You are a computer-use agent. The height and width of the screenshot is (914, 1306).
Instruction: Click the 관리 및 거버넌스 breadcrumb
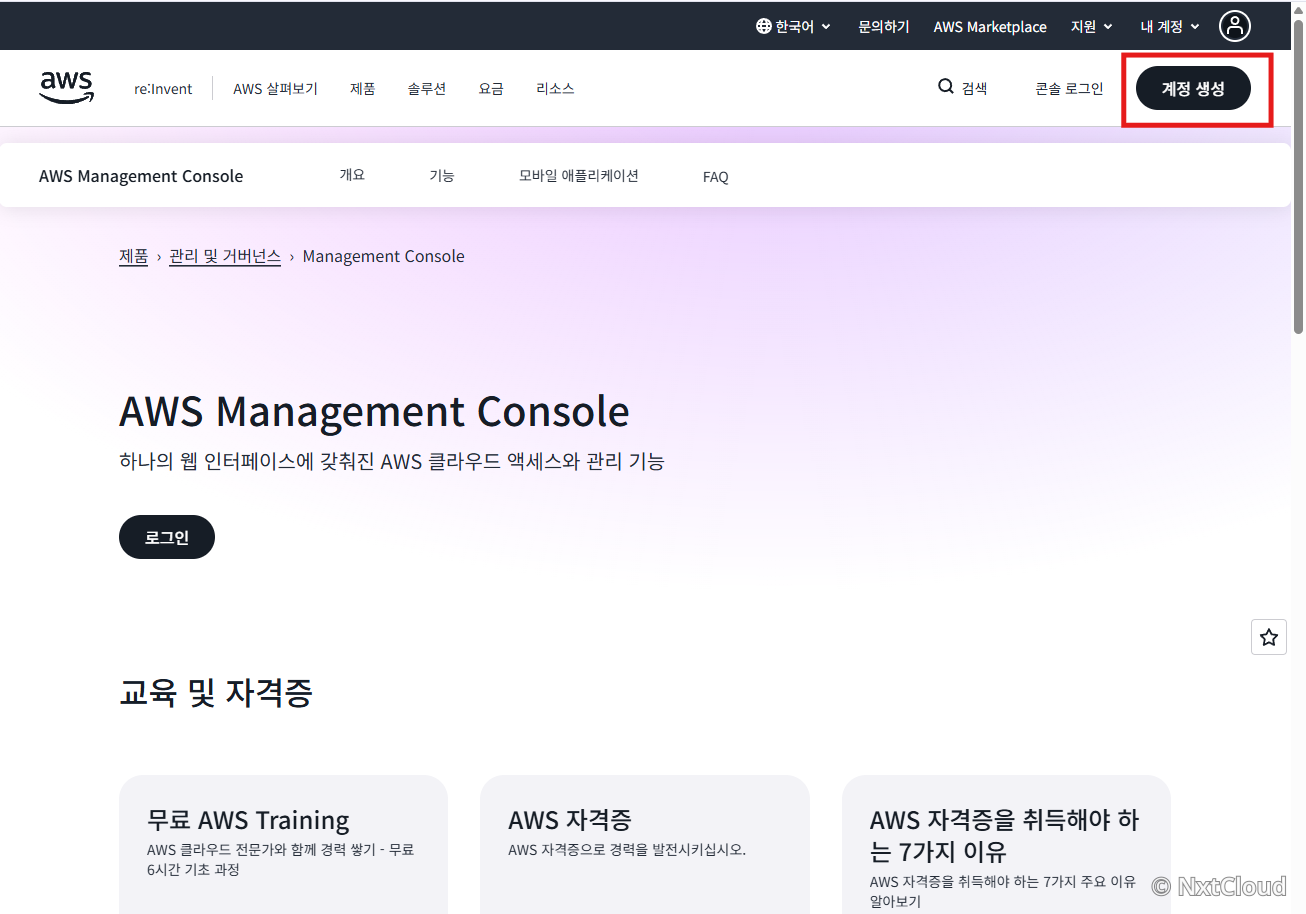coord(225,257)
